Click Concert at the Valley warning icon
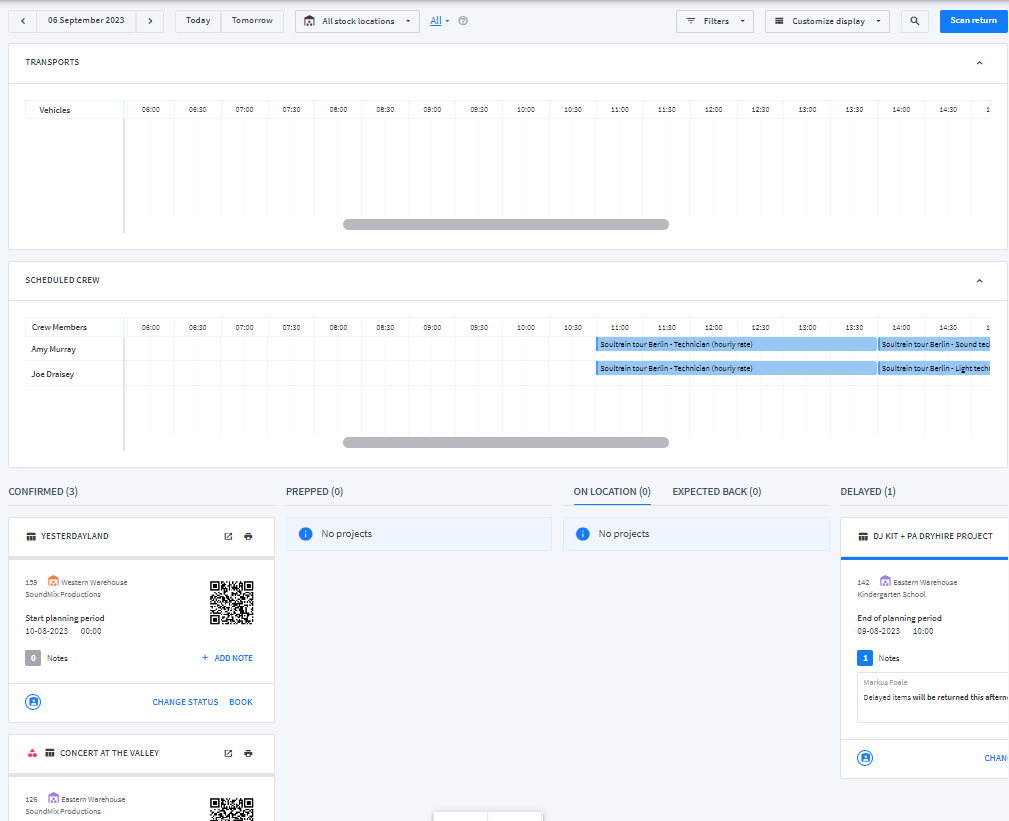Image resolution: width=1009 pixels, height=821 pixels. [x=32, y=753]
